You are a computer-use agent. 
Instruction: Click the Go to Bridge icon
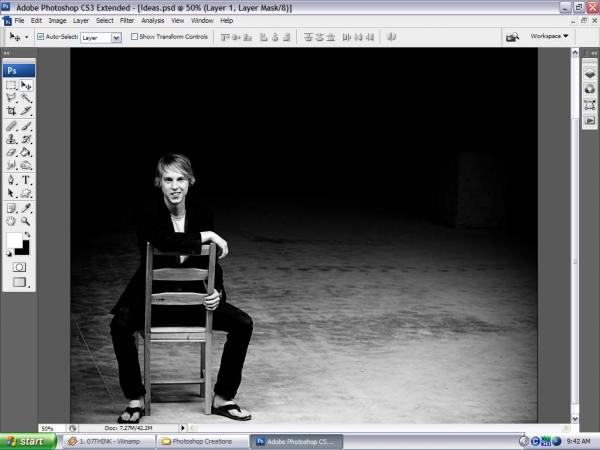pyautogui.click(x=512, y=37)
